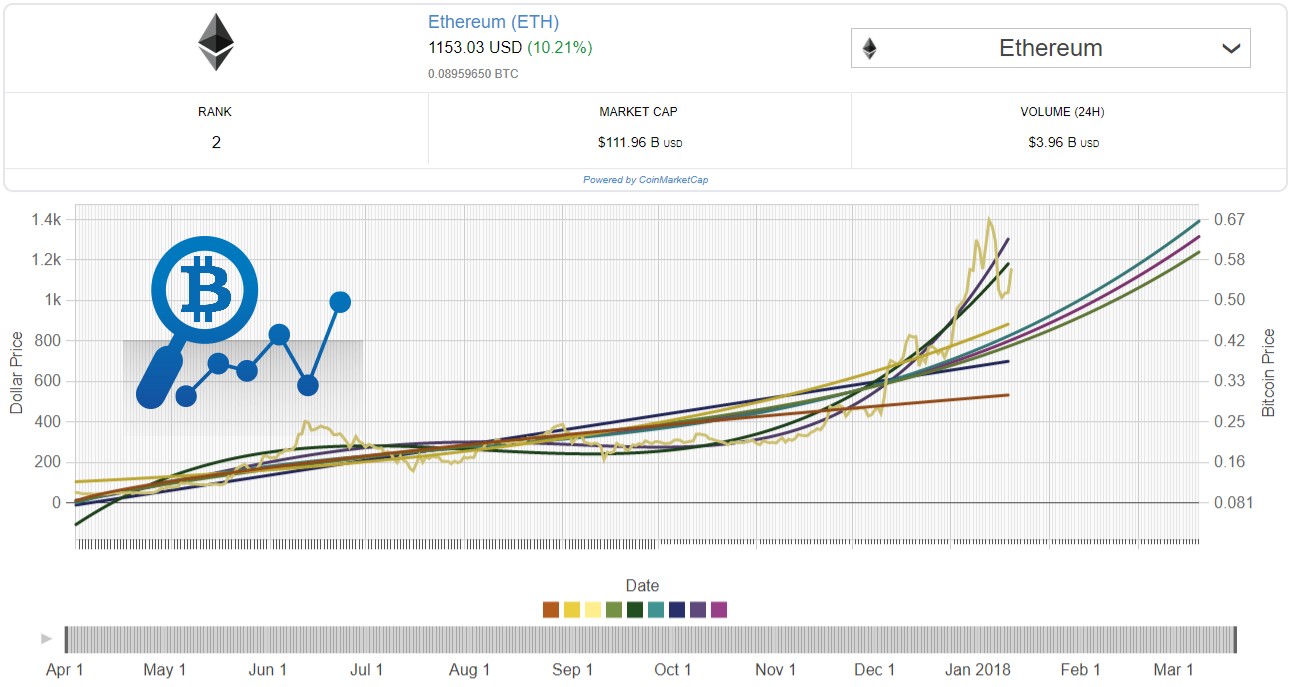Follow the Powered by CoinMarketCap link
Image resolution: width=1295 pixels, height=687 pixels.
pyautogui.click(x=646, y=179)
